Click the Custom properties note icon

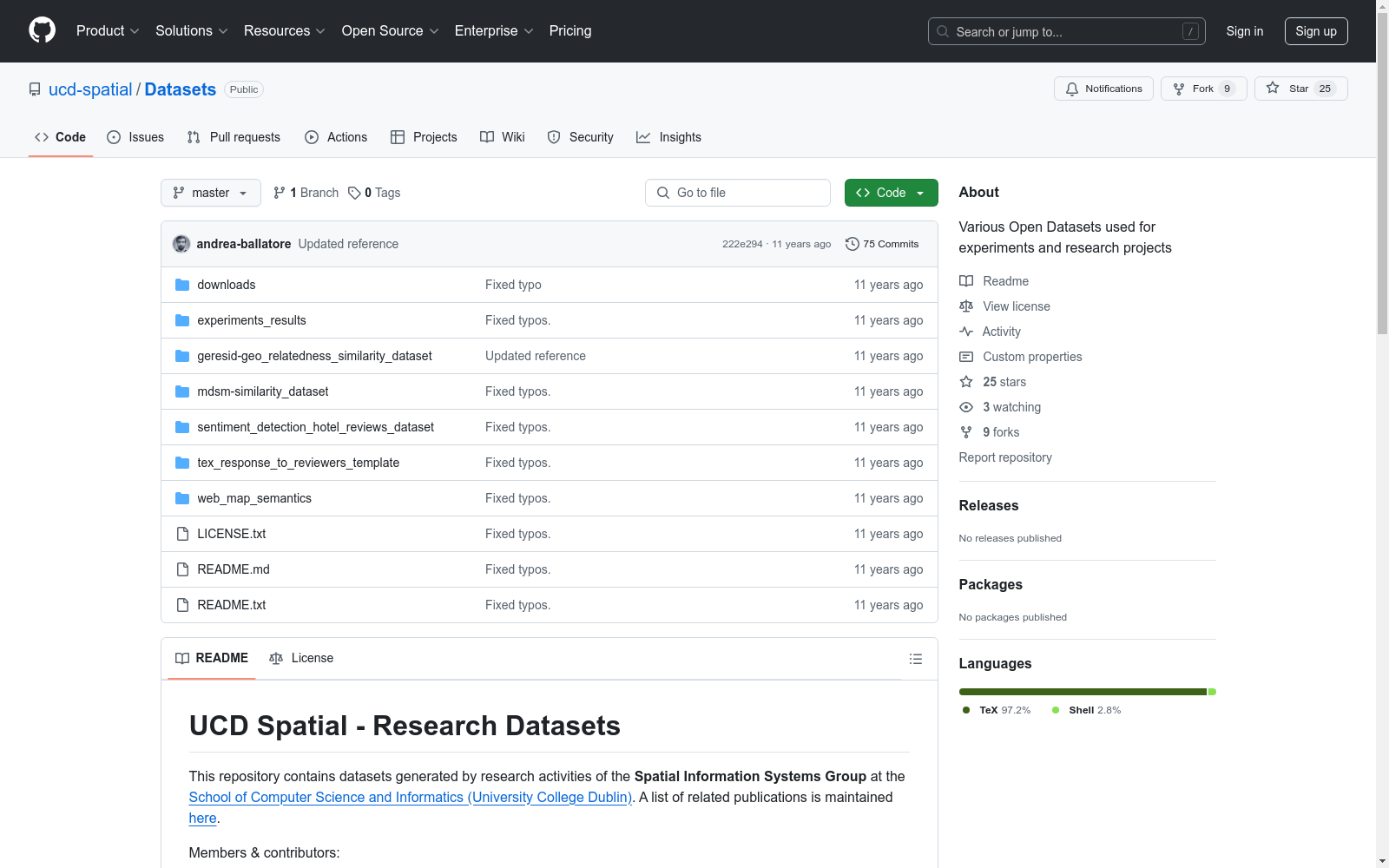[966, 357]
